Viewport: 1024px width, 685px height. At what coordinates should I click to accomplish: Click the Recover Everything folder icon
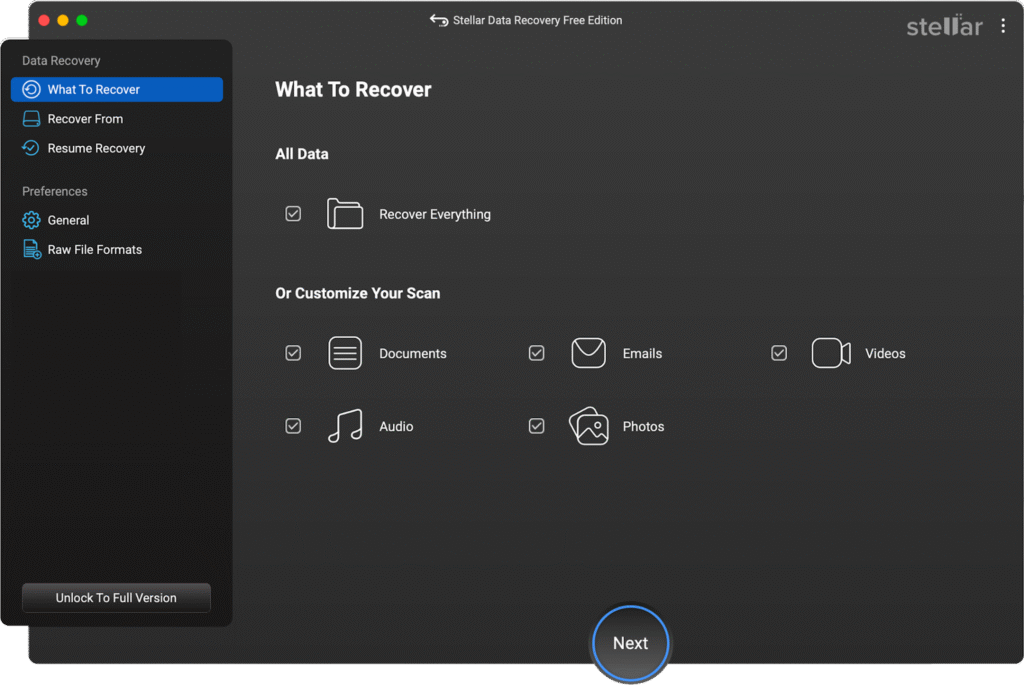[344, 213]
